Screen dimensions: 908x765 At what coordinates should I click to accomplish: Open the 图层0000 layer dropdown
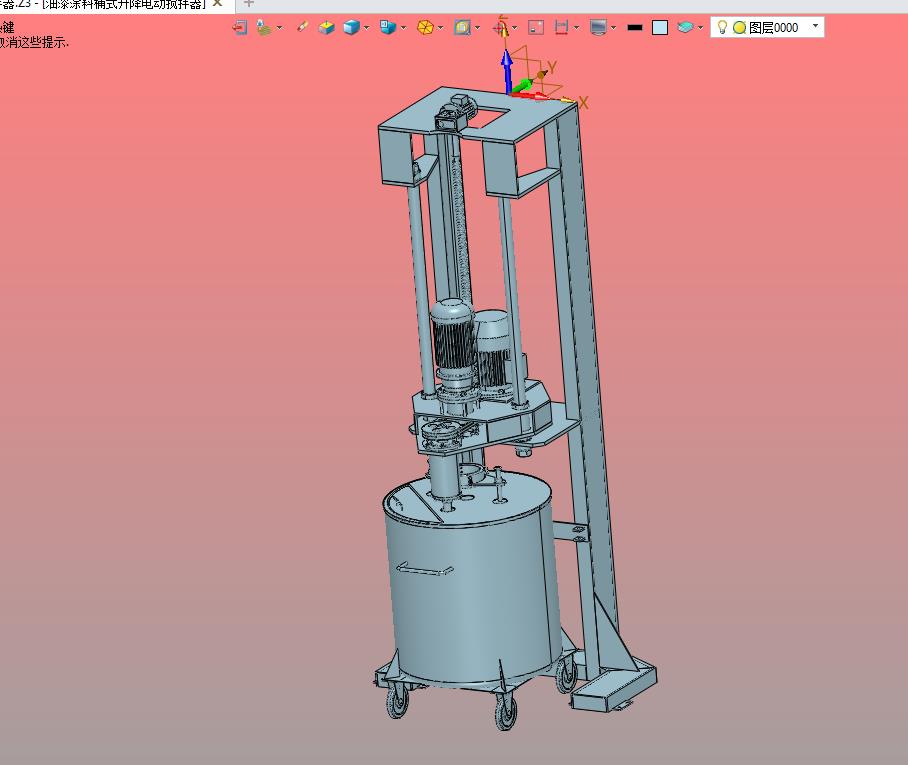(x=815, y=25)
